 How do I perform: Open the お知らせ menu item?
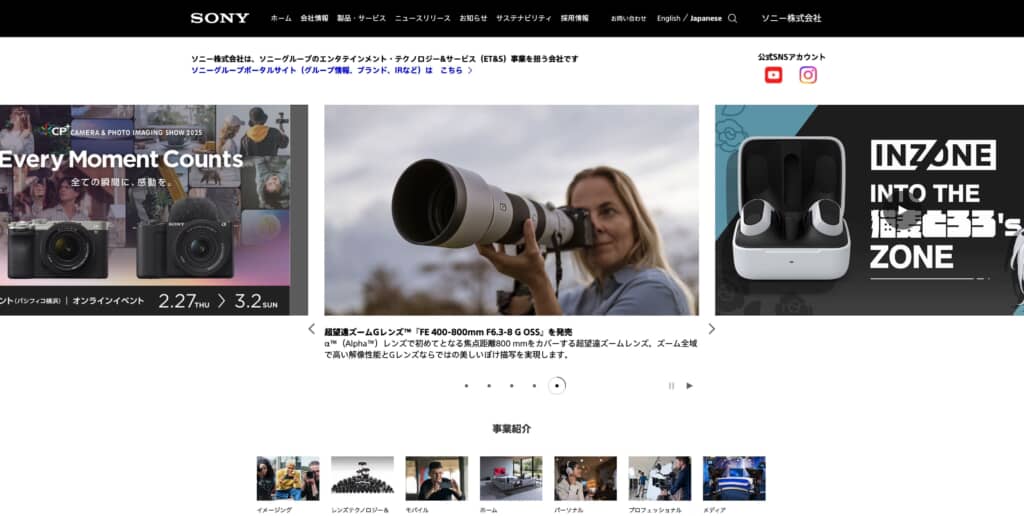point(473,18)
